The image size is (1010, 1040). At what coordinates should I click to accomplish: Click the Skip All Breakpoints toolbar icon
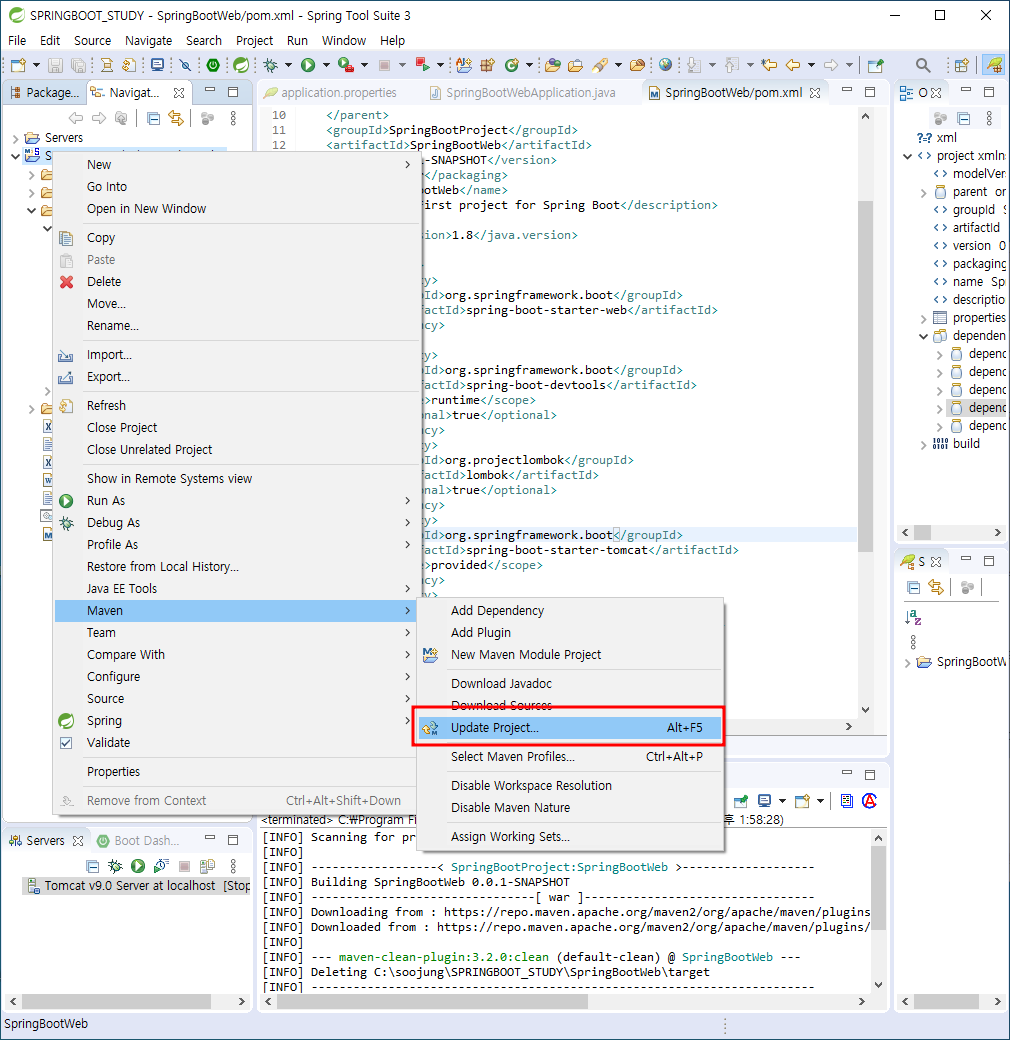(185, 65)
